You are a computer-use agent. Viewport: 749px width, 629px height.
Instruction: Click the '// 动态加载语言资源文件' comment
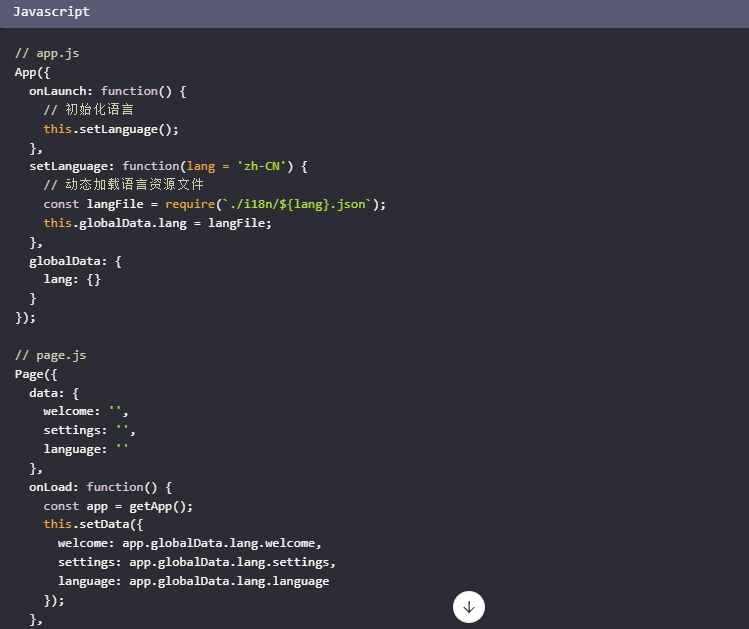pyautogui.click(x=124, y=184)
